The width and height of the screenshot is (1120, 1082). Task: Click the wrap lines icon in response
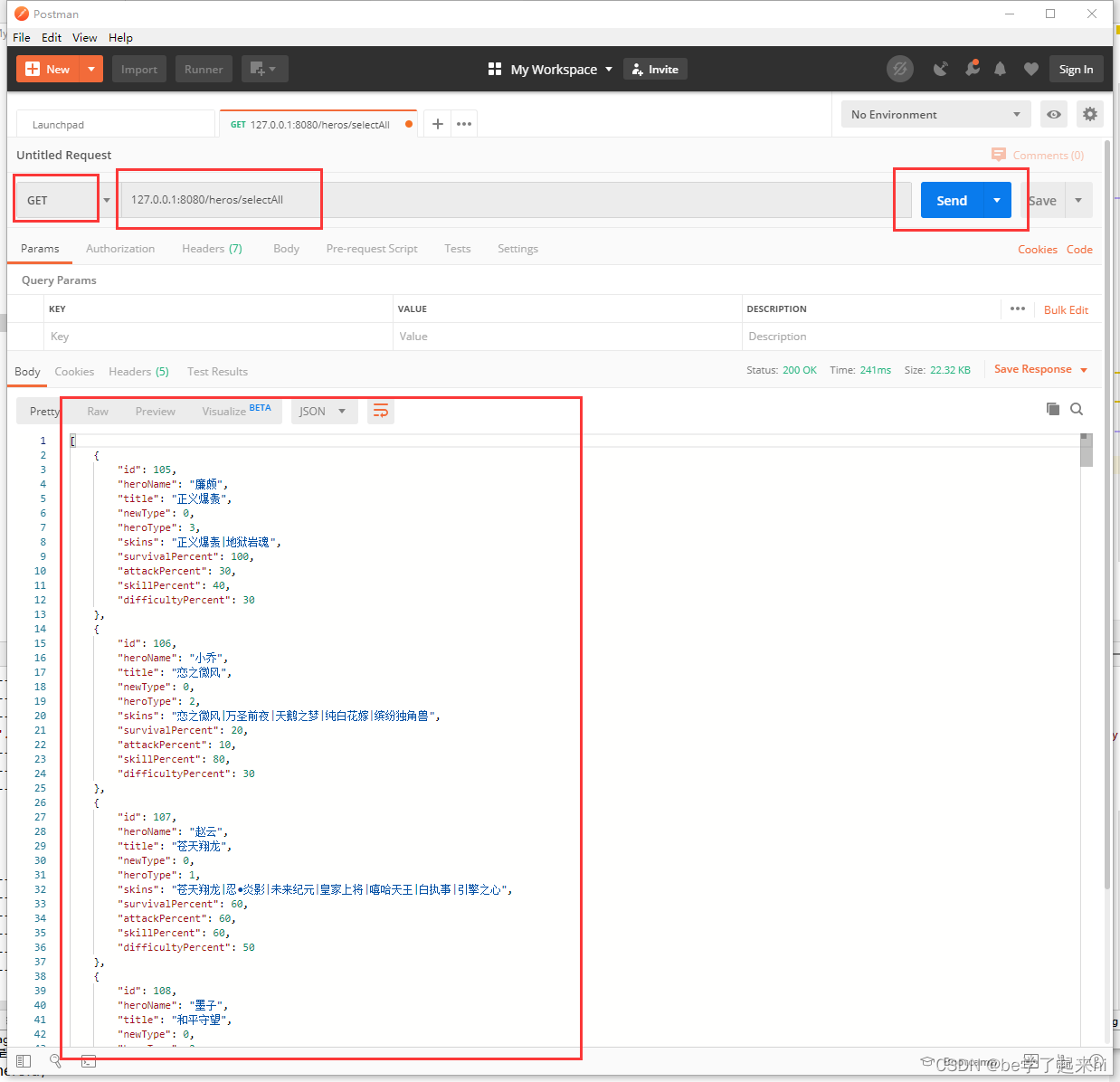tap(381, 412)
